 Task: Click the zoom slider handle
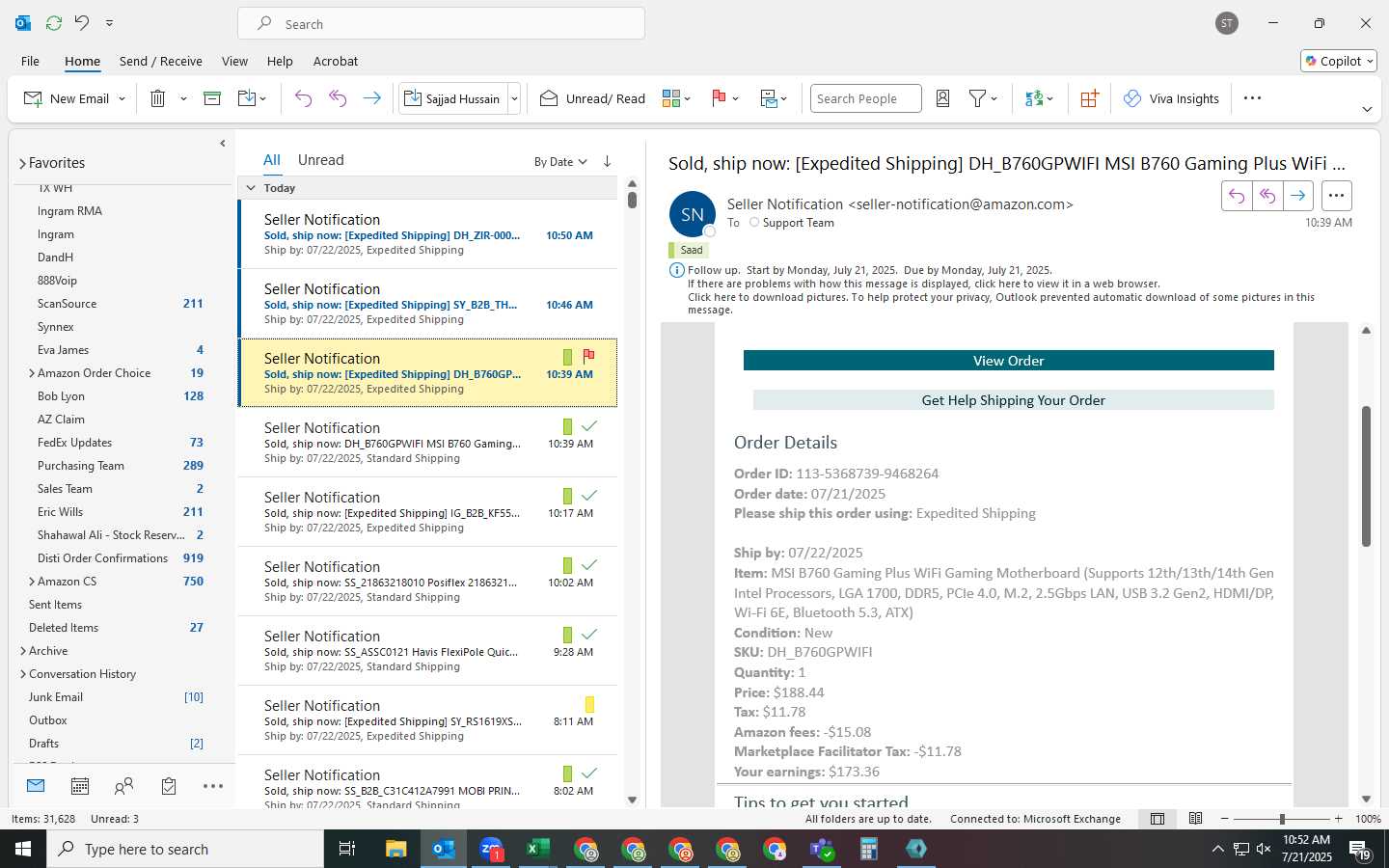coord(1282,819)
